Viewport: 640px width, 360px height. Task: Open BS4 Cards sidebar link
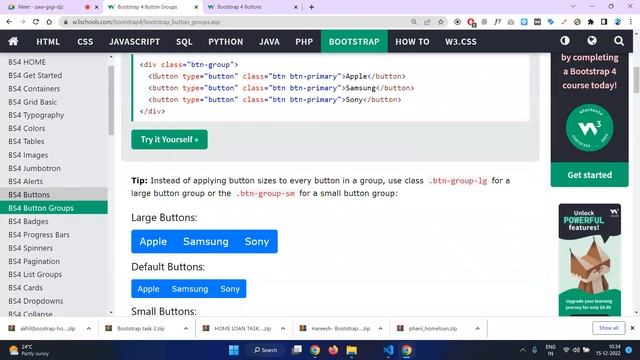tap(53, 288)
